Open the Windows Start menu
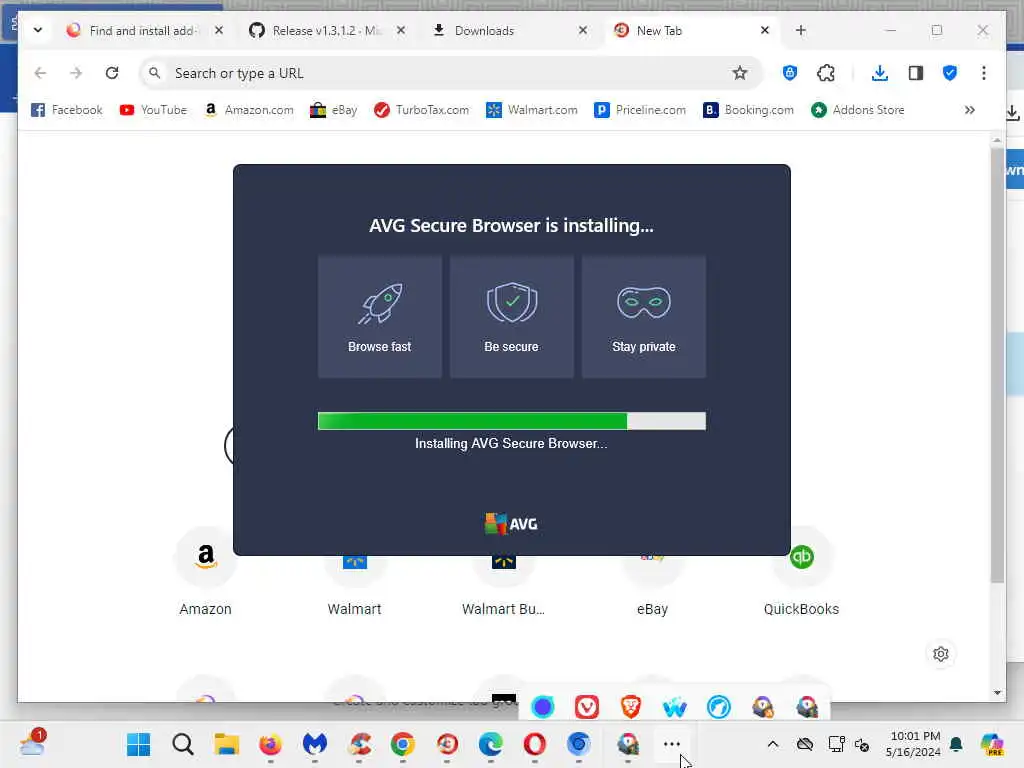This screenshot has height=768, width=1024. click(x=138, y=744)
